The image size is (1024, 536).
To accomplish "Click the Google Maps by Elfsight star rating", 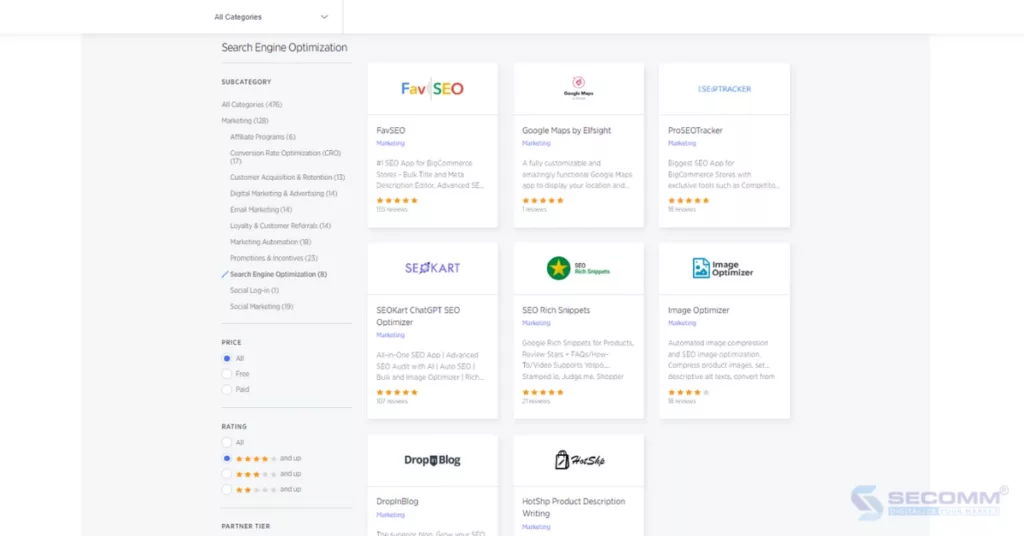I will (x=543, y=200).
